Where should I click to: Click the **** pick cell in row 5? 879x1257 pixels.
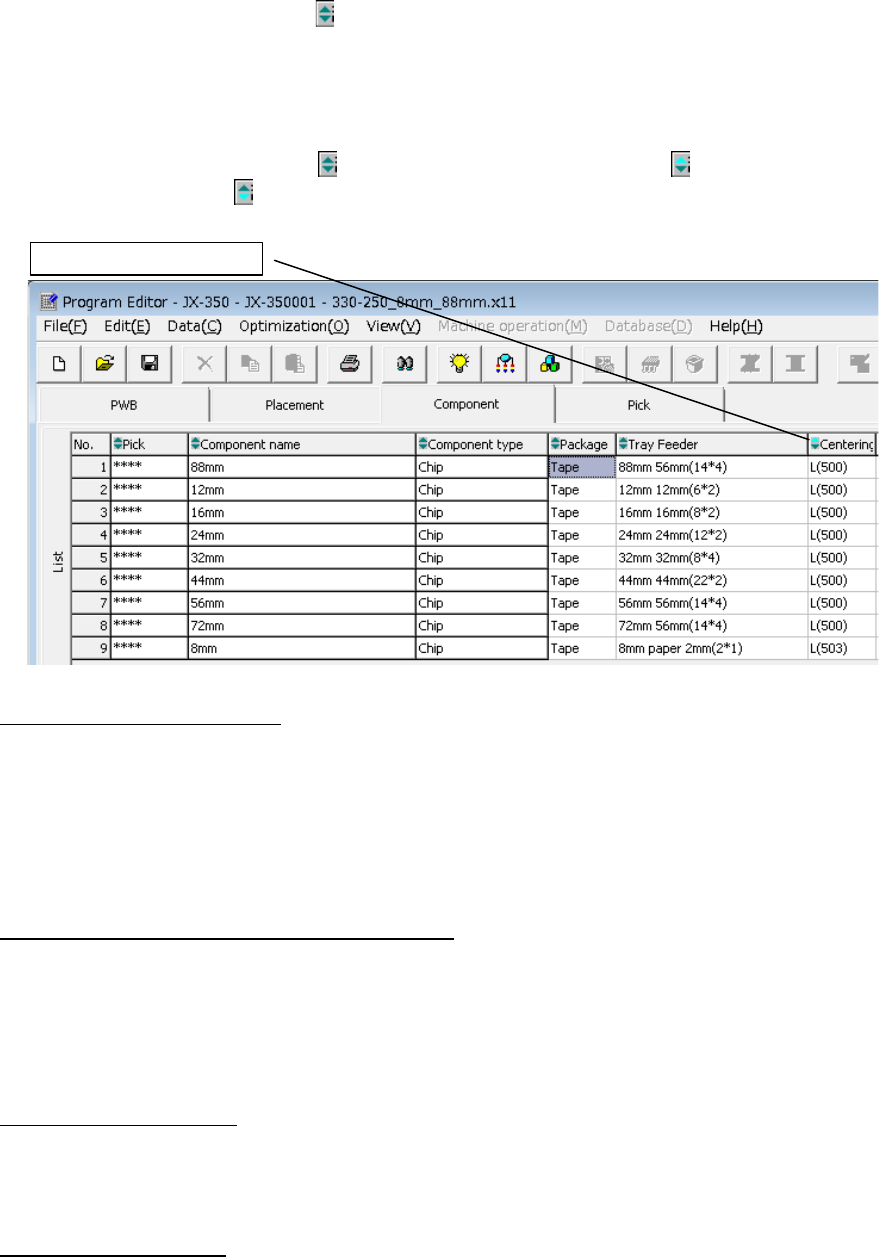pos(149,558)
